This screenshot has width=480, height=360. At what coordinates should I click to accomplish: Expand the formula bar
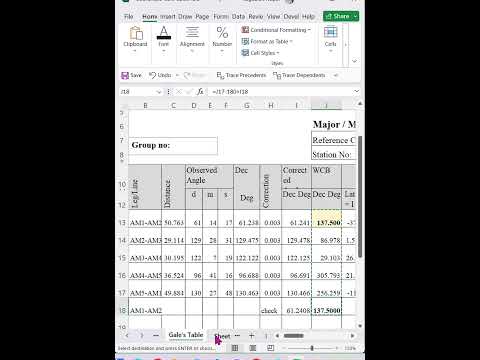point(356,91)
